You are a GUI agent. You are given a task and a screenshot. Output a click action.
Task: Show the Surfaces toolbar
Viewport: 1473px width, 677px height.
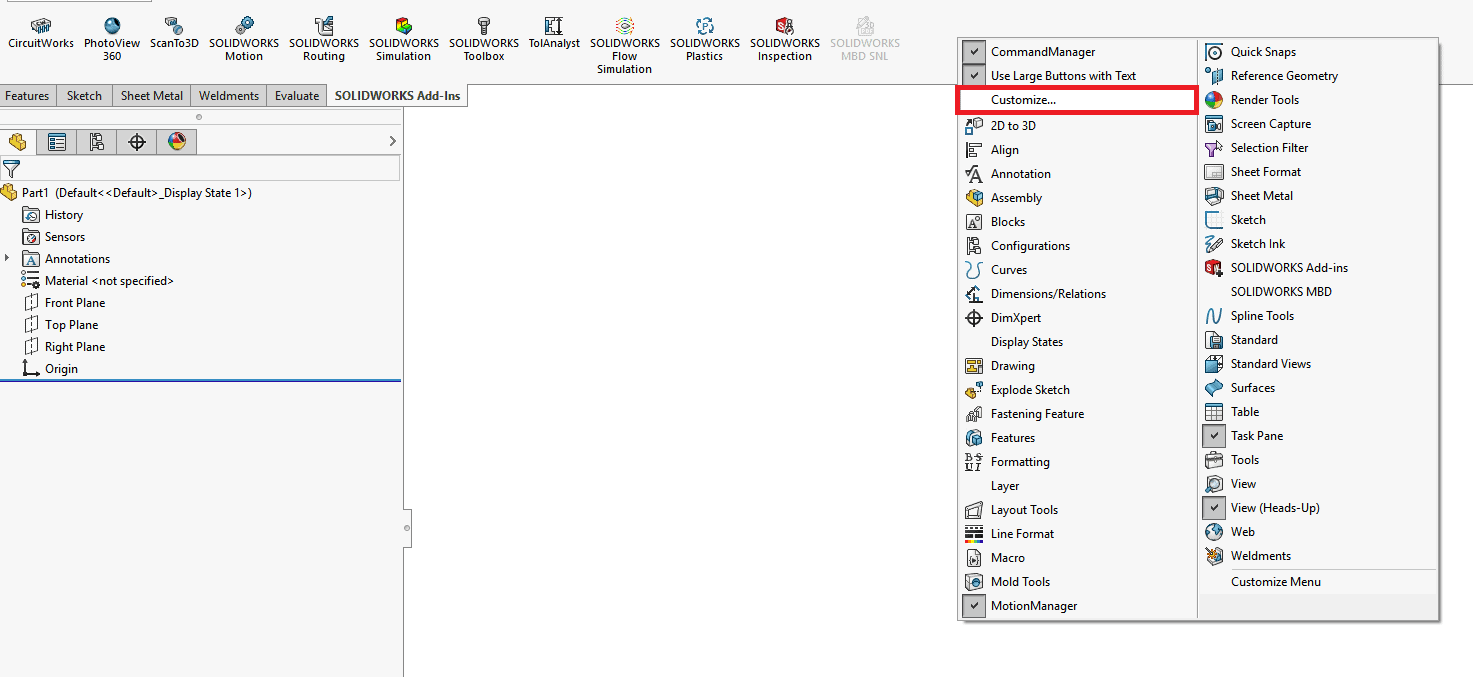[x=1318, y=388]
